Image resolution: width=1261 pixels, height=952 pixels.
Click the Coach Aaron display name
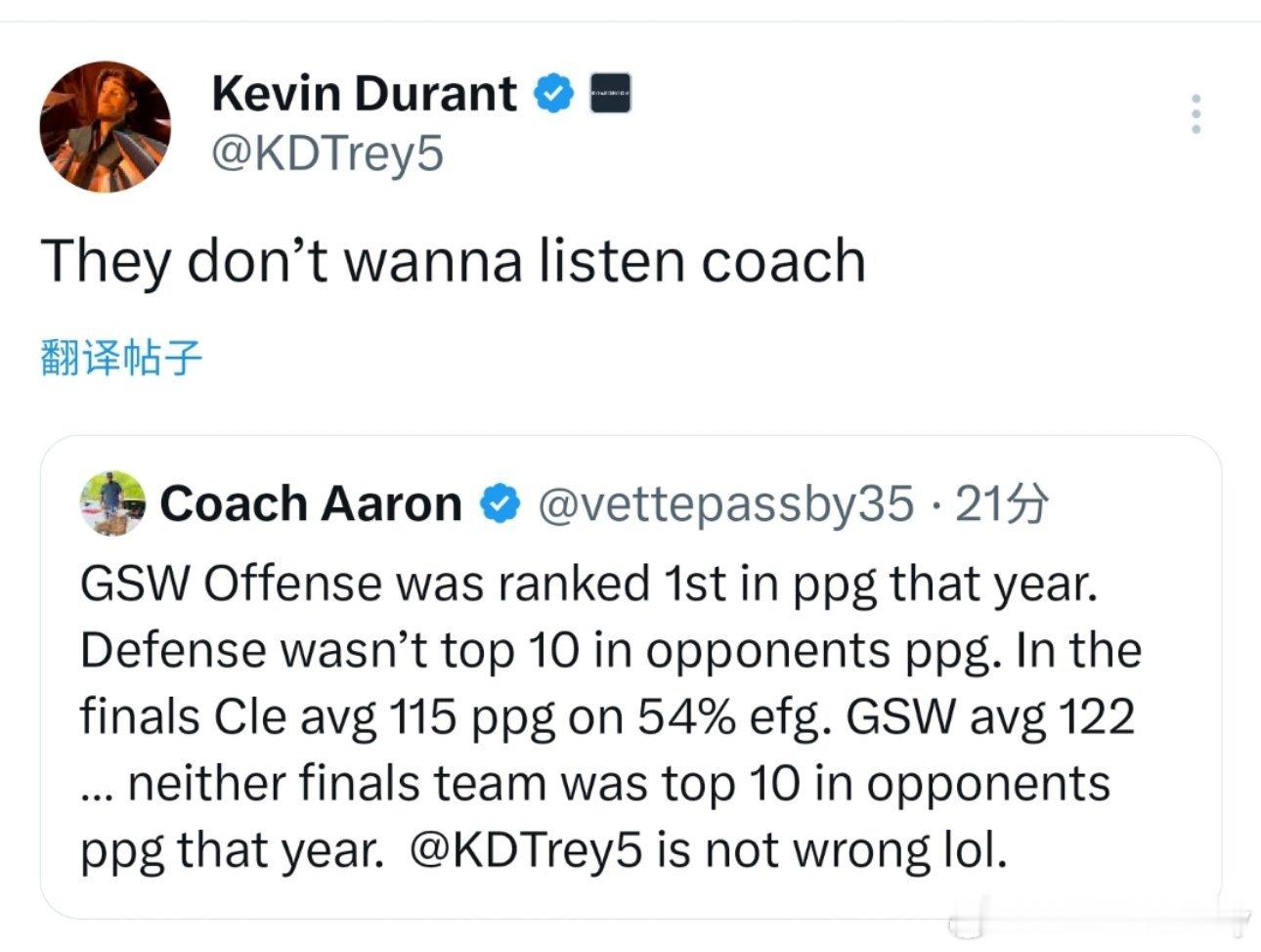[310, 504]
